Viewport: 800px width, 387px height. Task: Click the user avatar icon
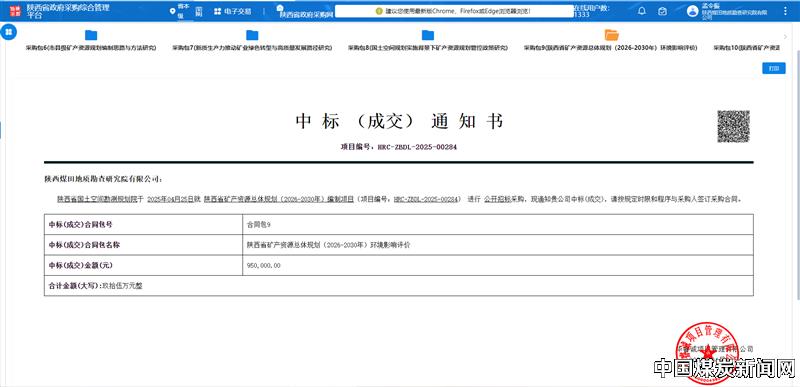(x=692, y=11)
